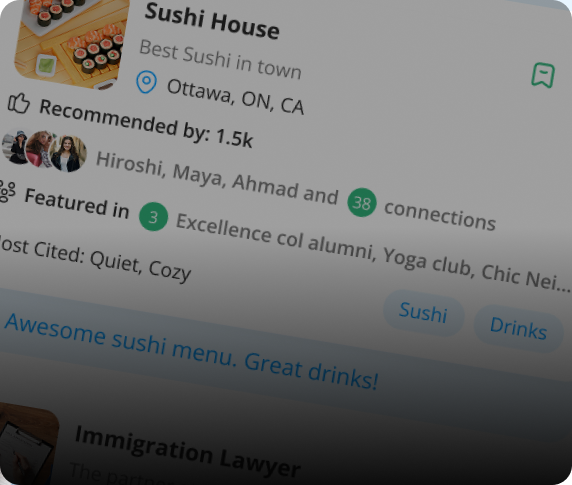572x485 pixels.
Task: Open the first recommender avatar with hat
Action: (x=15, y=147)
